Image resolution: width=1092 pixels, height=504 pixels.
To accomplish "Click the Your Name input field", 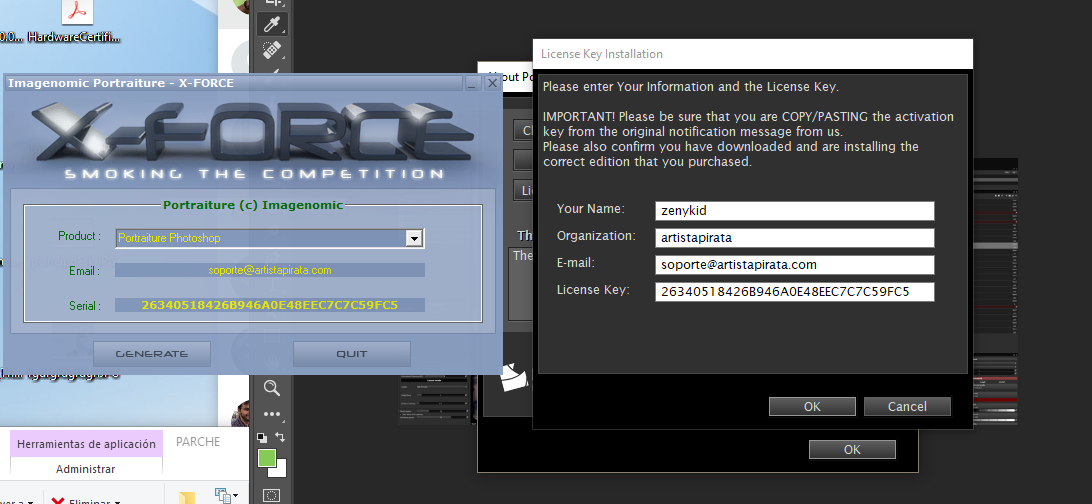I will coord(795,211).
